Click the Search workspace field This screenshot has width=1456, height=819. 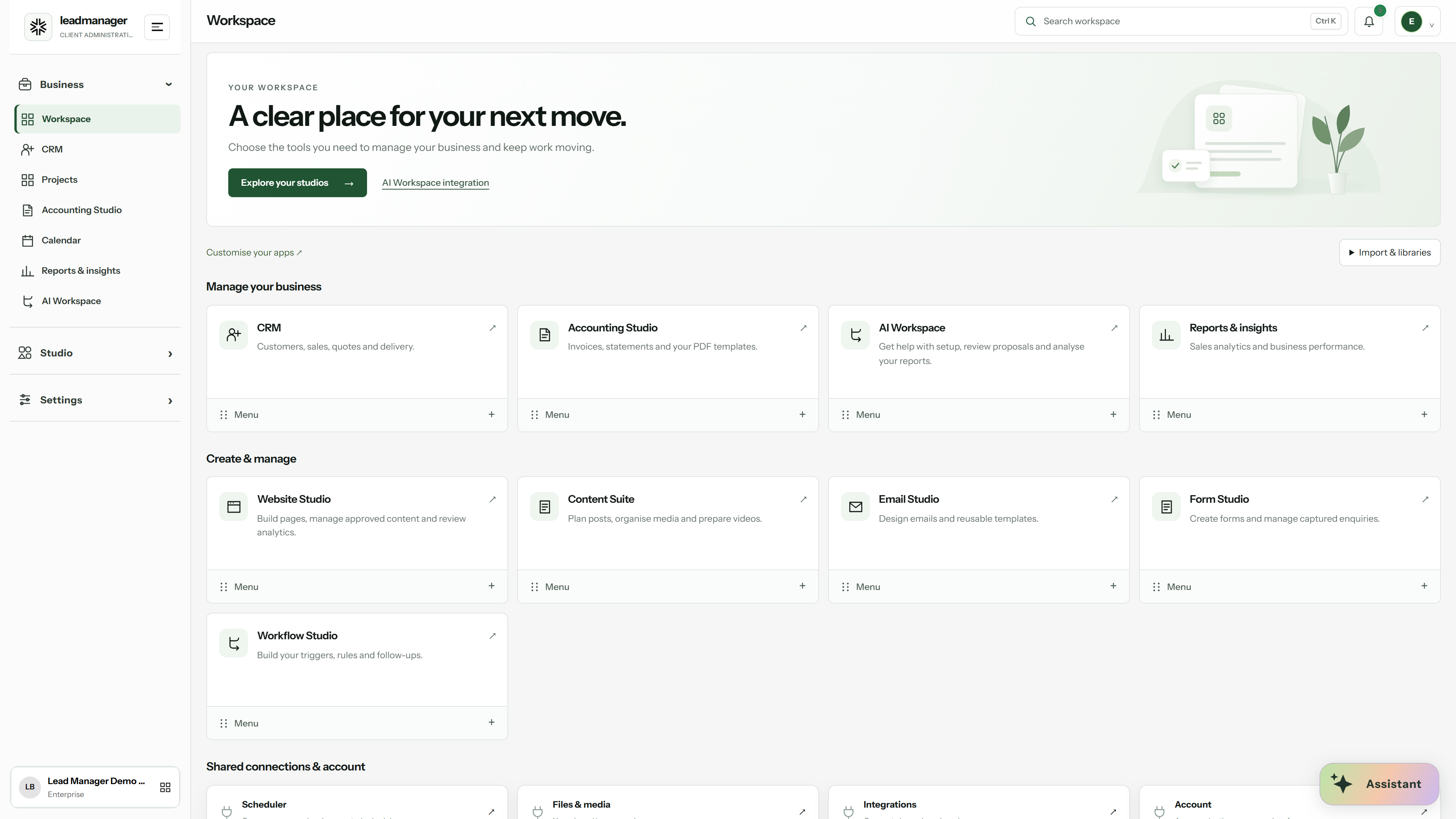(x=1181, y=22)
